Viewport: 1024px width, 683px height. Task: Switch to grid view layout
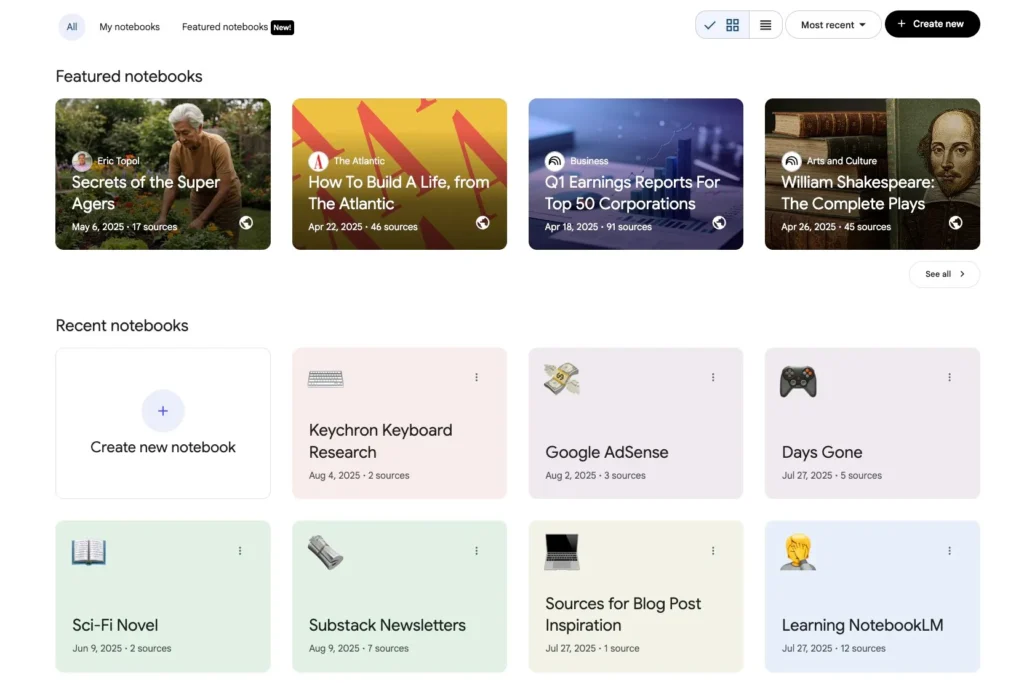point(732,25)
